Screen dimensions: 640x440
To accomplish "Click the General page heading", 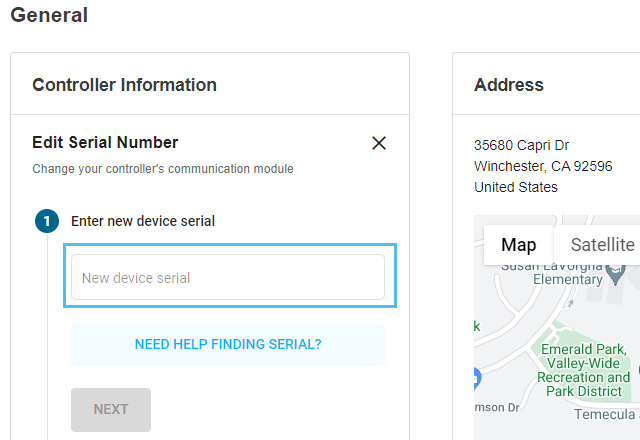I will [x=49, y=16].
